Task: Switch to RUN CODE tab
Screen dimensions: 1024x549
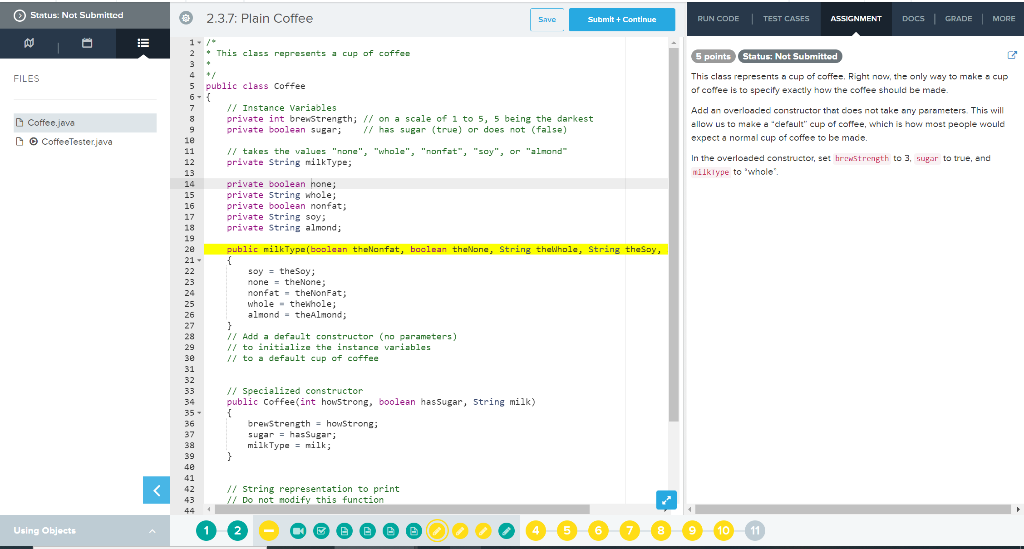Action: (718, 18)
